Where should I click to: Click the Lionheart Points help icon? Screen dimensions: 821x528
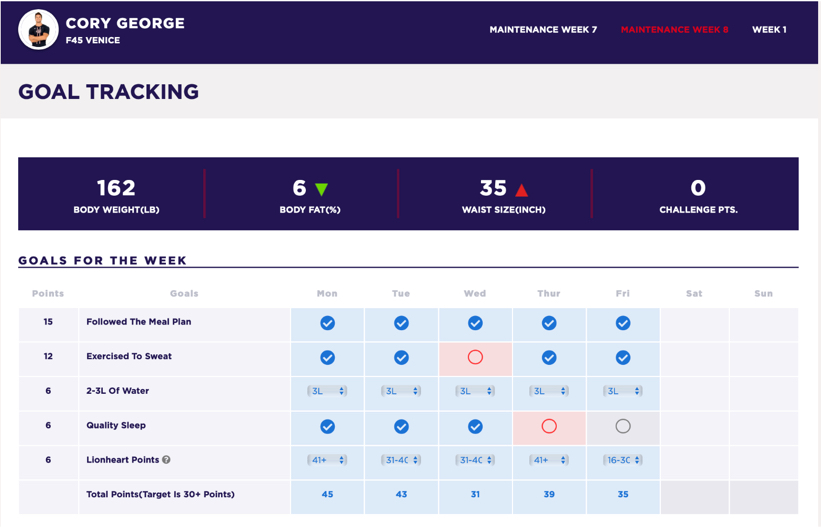(166, 460)
